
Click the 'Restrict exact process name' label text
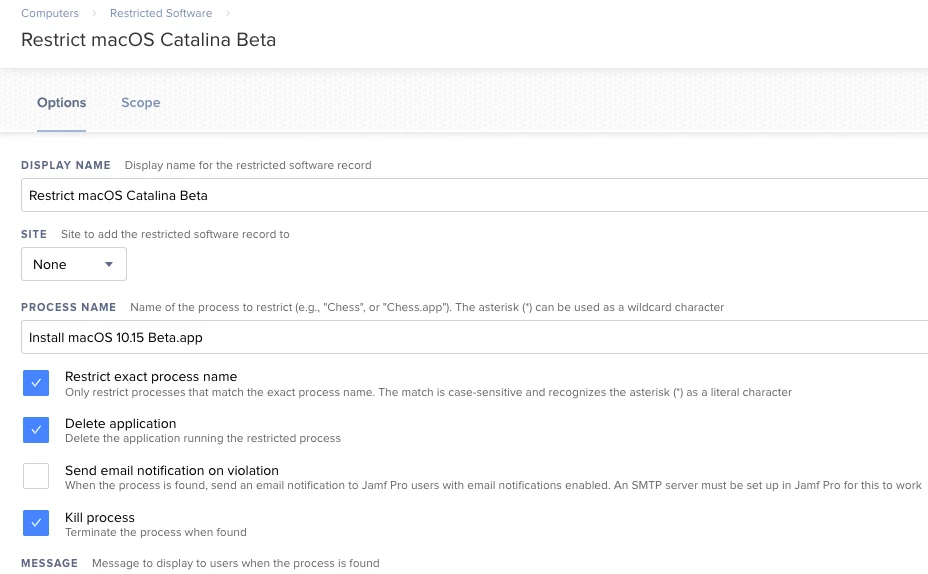tap(151, 376)
